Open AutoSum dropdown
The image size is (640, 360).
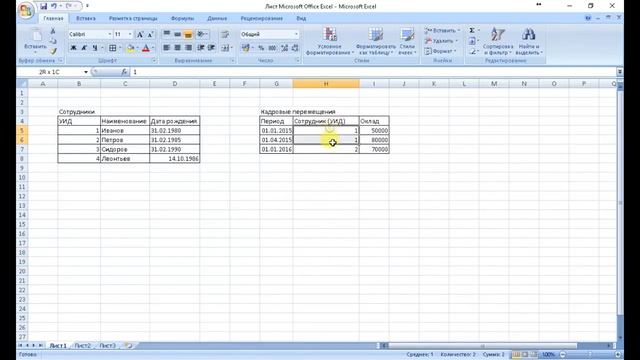(478, 31)
